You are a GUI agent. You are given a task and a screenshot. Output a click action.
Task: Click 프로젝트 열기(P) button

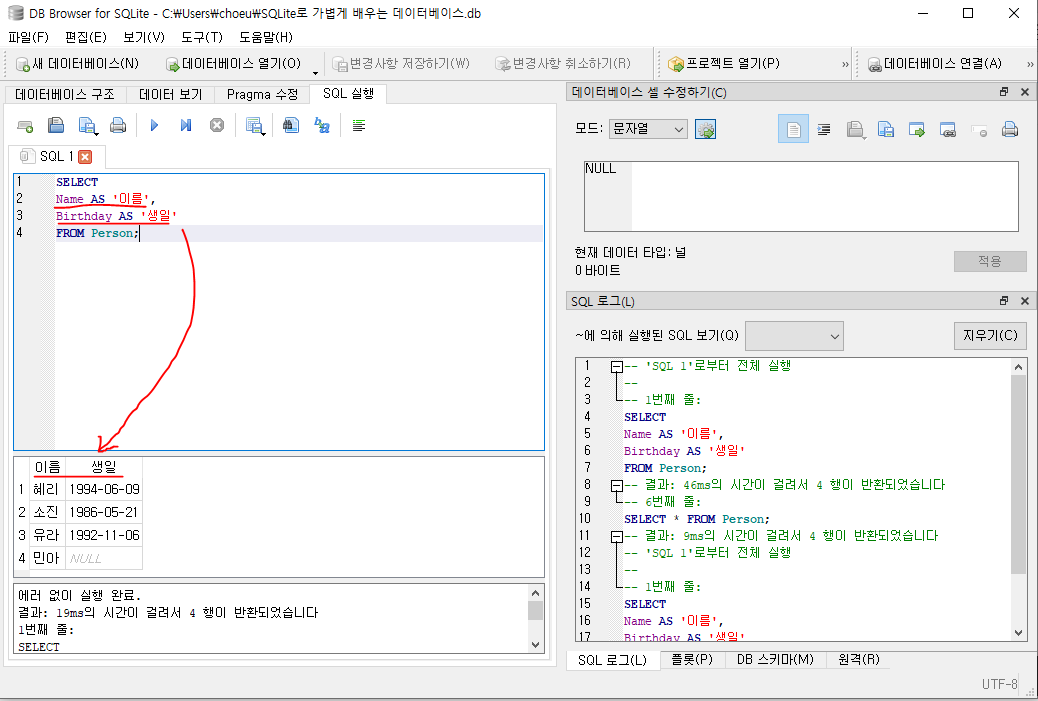(x=724, y=64)
